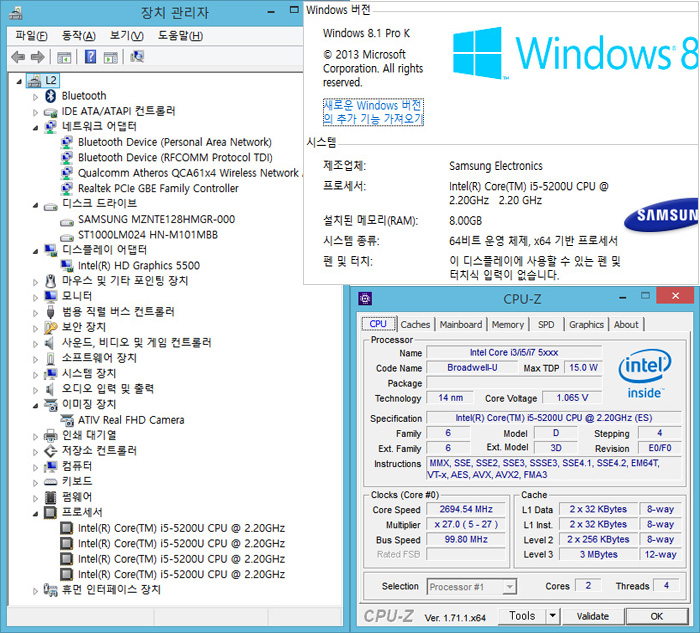Click the Tools button in CPU-Z
700x635 pixels.
click(x=522, y=616)
